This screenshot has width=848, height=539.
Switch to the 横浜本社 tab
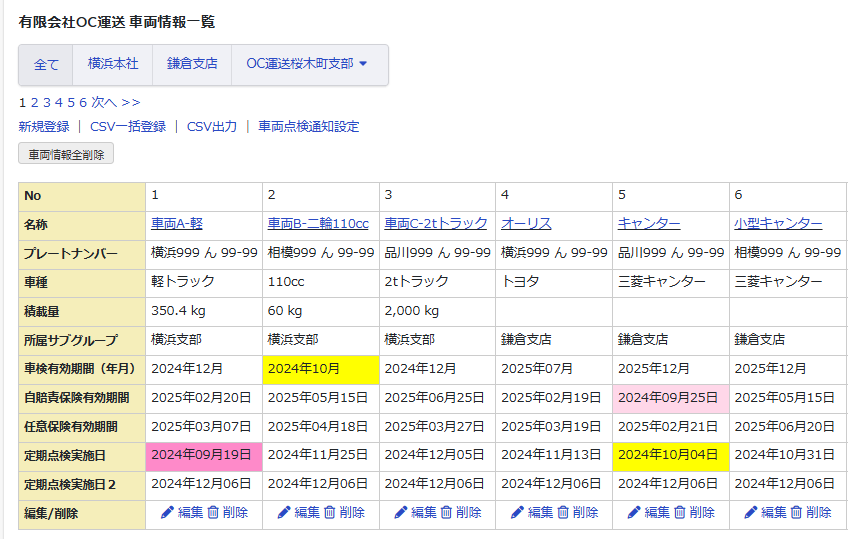click(112, 64)
